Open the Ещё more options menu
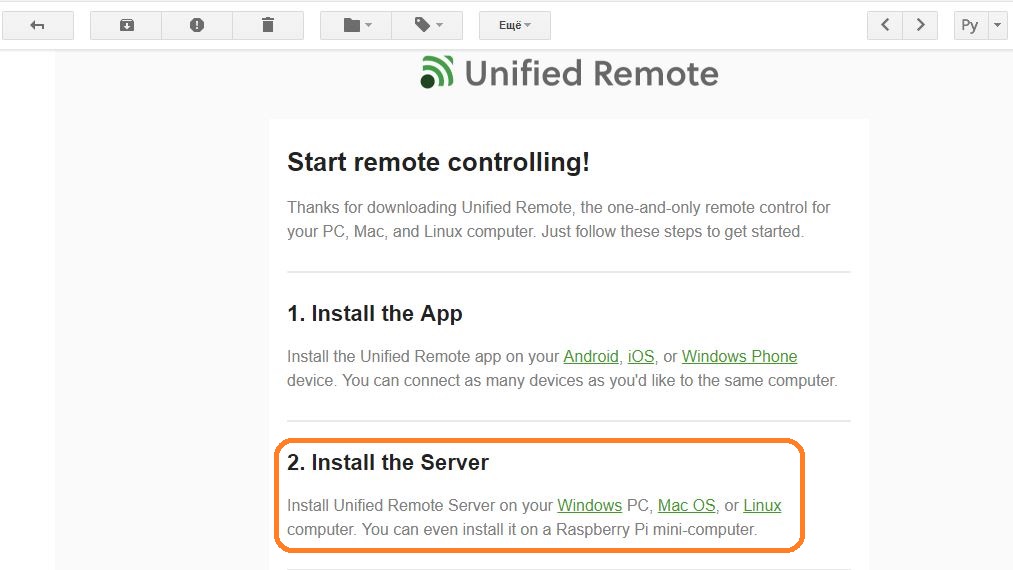 point(515,25)
